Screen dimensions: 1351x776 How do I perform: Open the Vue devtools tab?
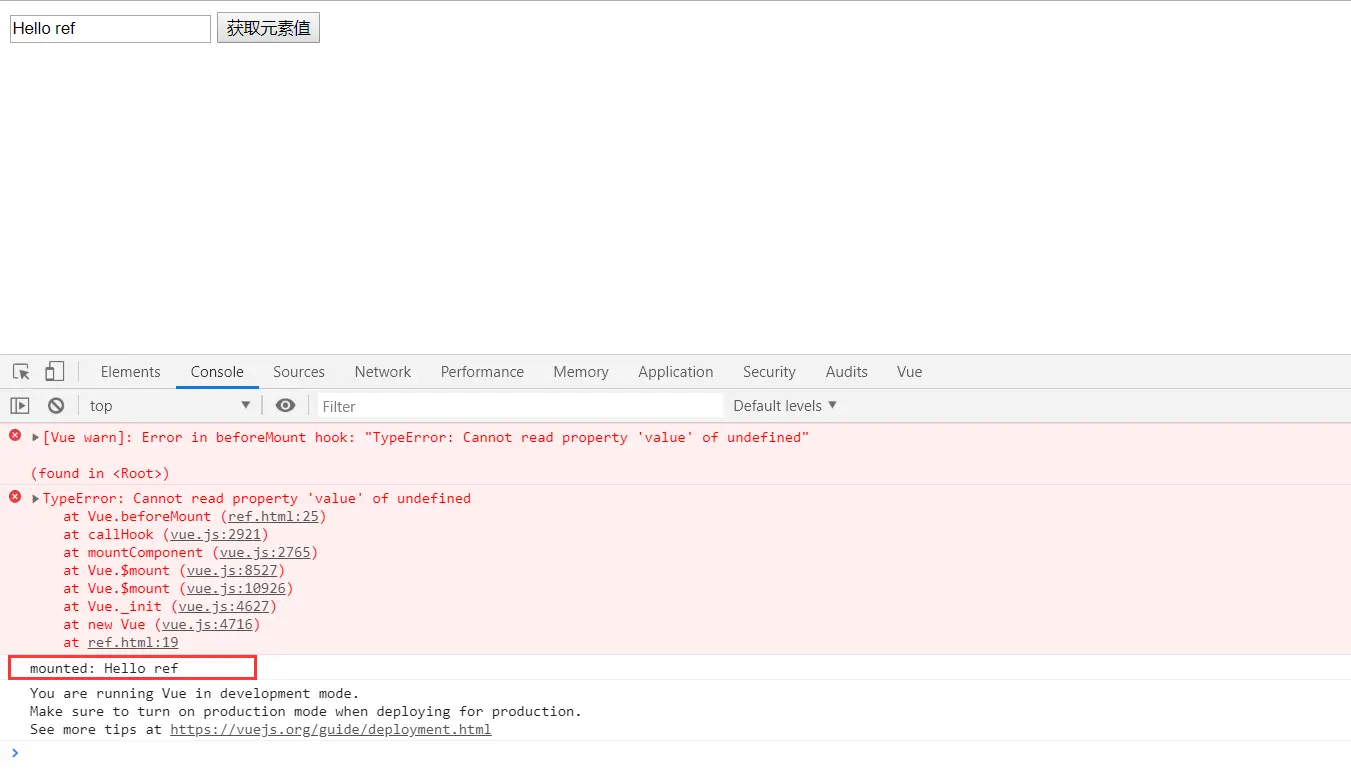point(909,371)
